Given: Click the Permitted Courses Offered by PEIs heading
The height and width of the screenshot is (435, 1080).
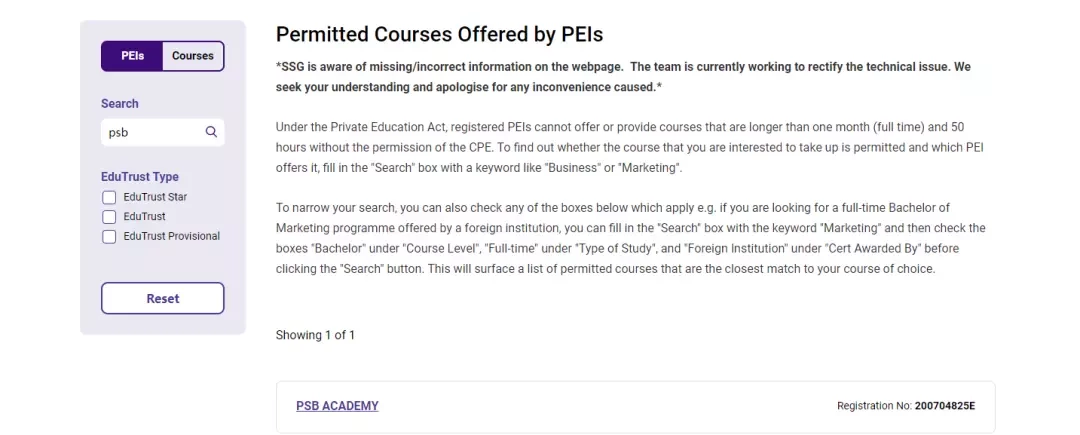Looking at the screenshot, I should click(x=439, y=34).
